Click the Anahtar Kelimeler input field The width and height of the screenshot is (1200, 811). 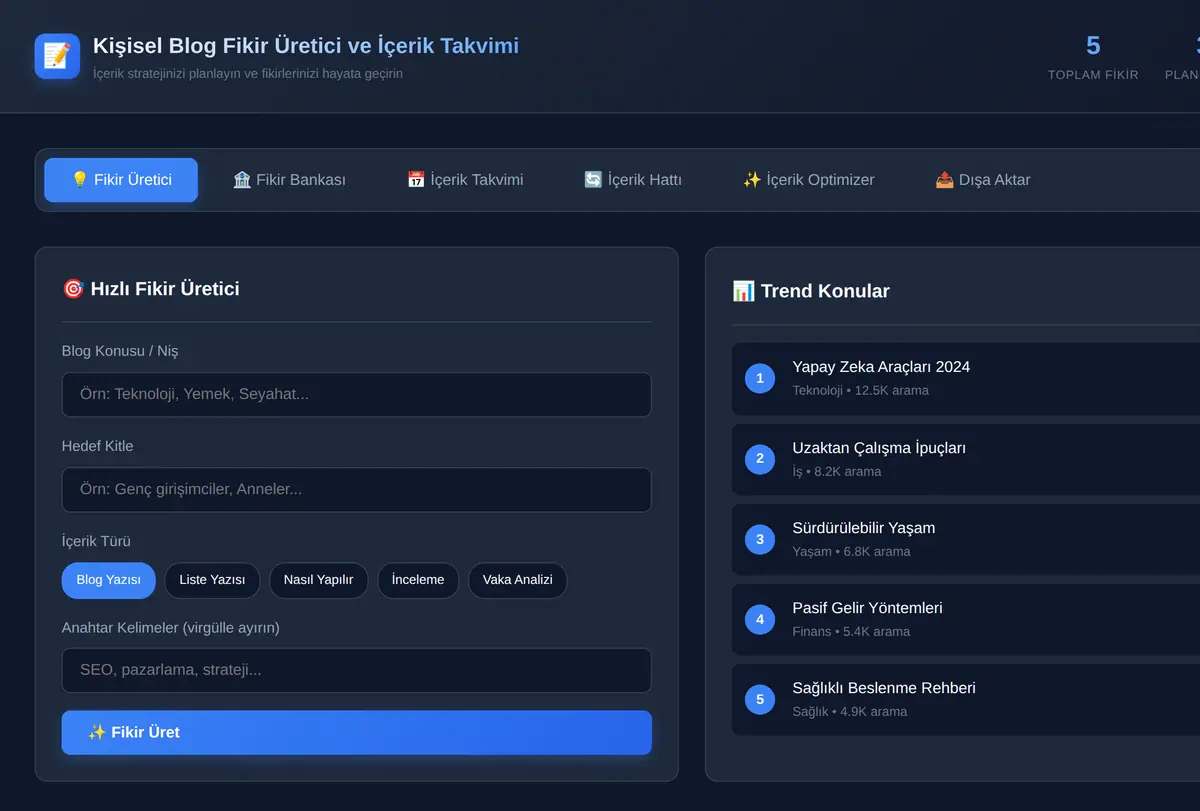coord(356,670)
